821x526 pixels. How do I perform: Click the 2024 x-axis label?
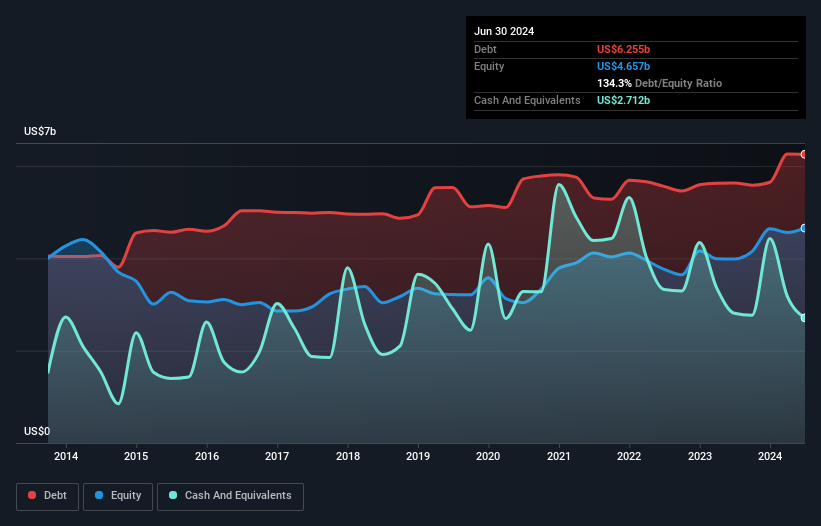770,456
